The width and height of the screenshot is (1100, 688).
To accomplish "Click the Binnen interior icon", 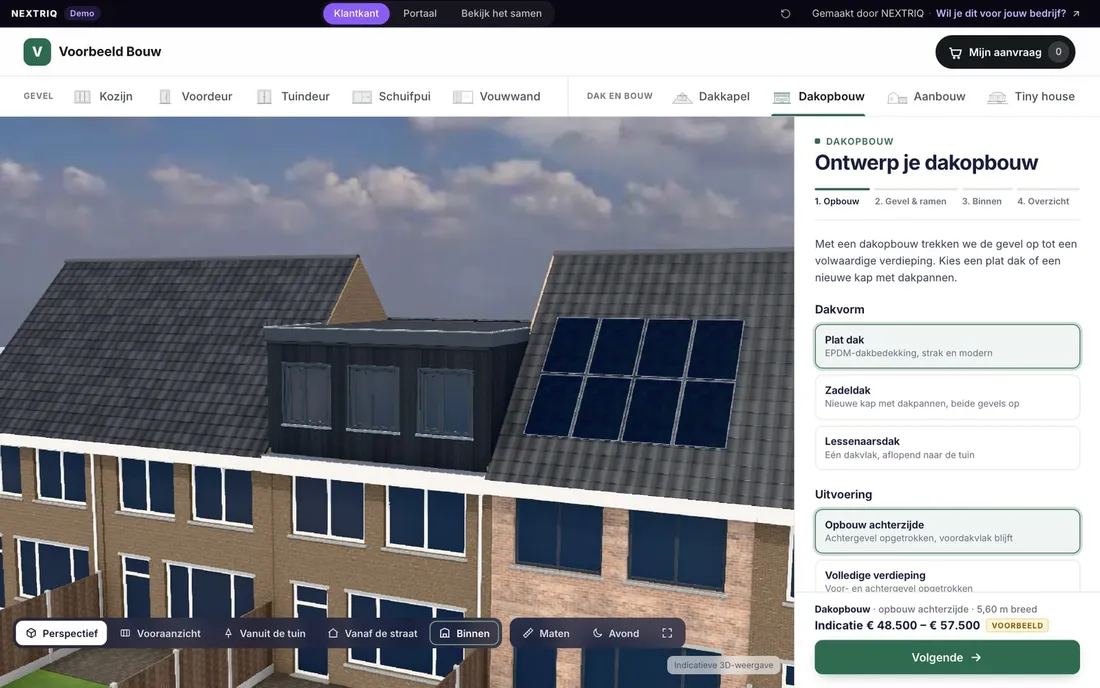I will click(x=445, y=633).
